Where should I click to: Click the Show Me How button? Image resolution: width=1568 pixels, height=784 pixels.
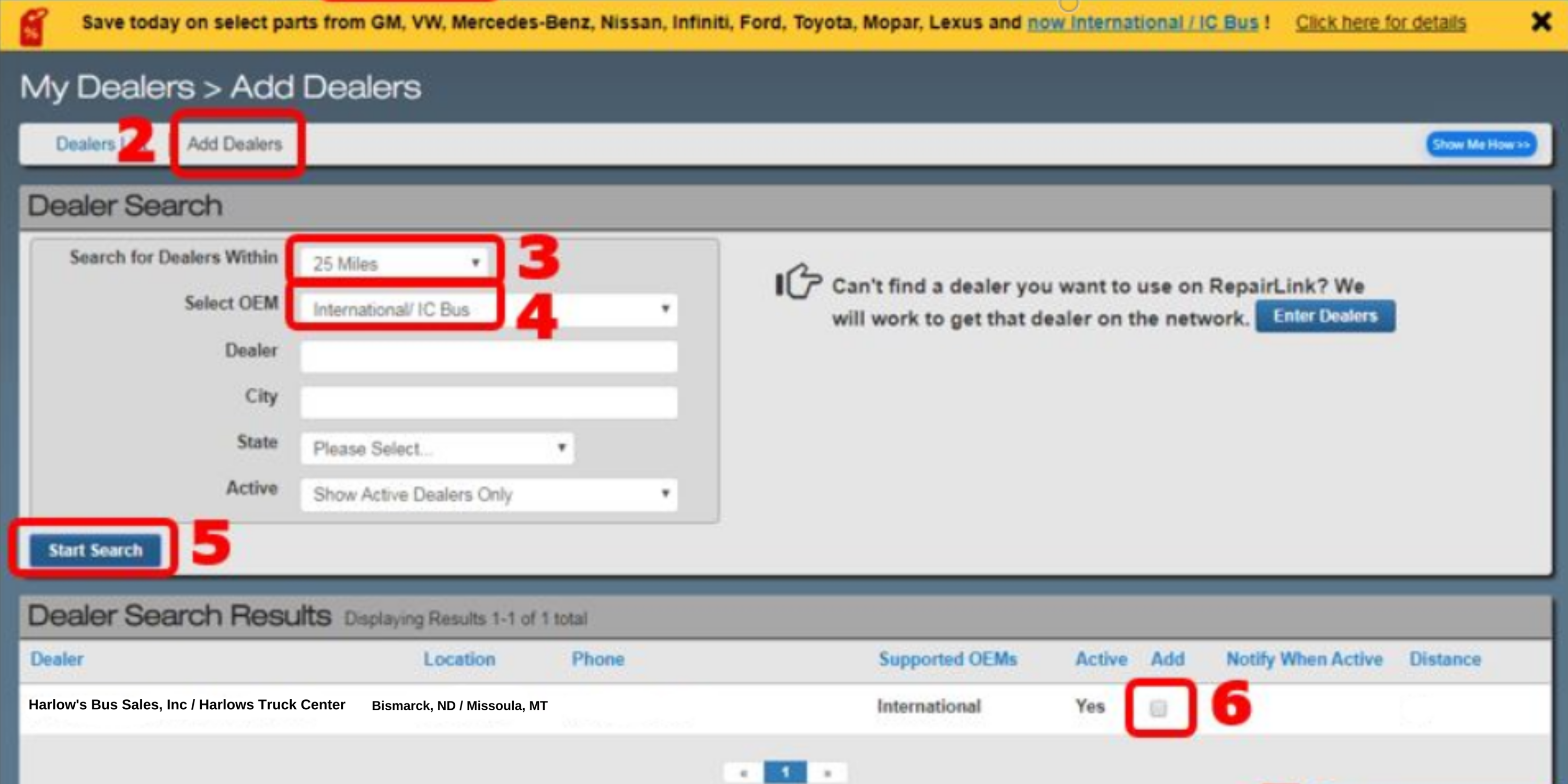tap(1481, 144)
